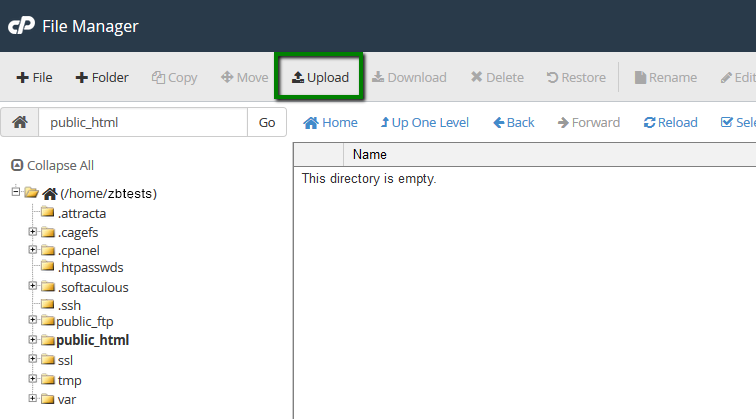The width and height of the screenshot is (756, 419).
Task: Create a new folder with +Folder
Action: [x=102, y=77]
